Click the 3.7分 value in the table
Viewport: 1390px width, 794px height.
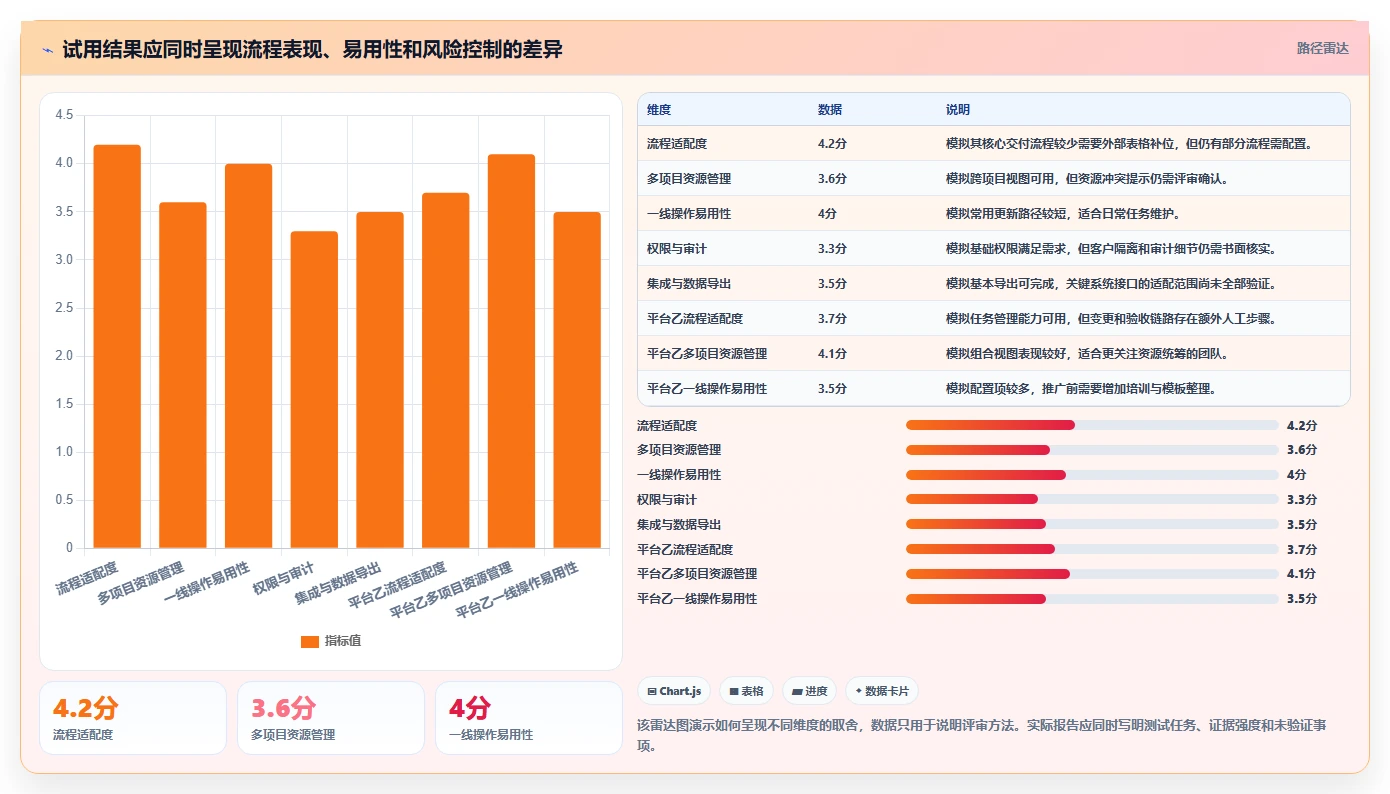point(832,318)
